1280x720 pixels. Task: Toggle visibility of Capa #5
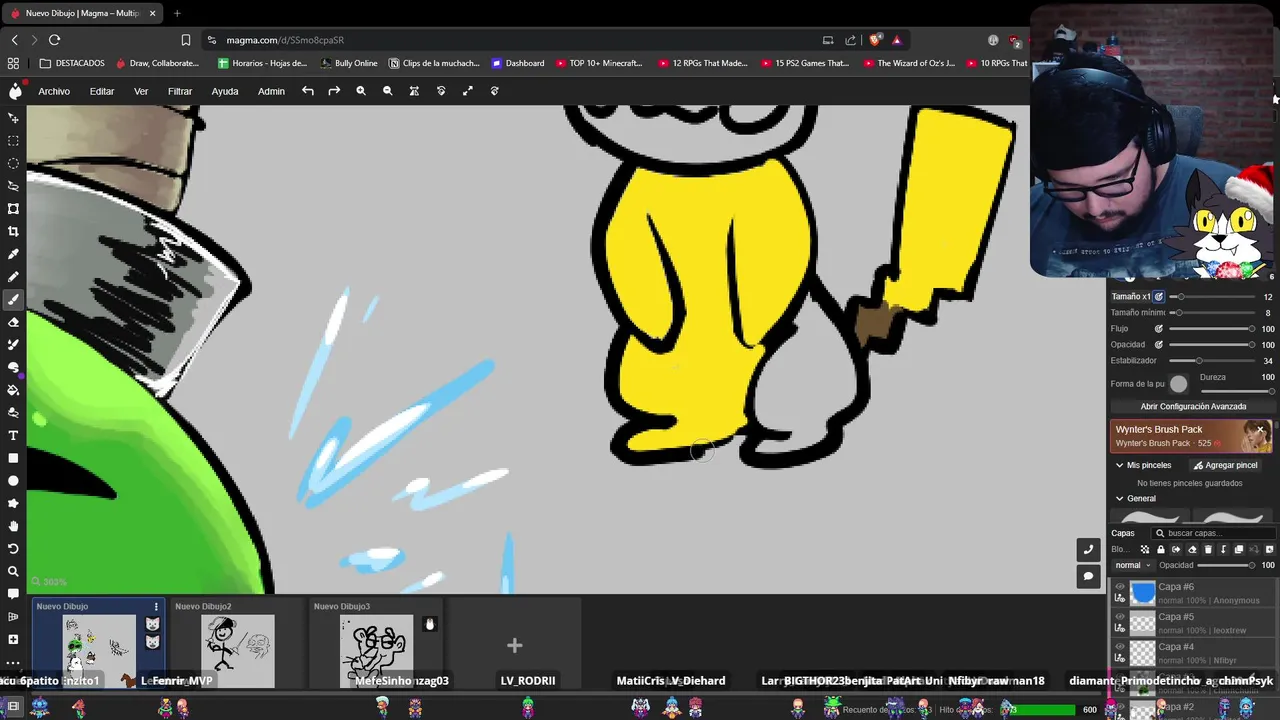(x=1120, y=617)
